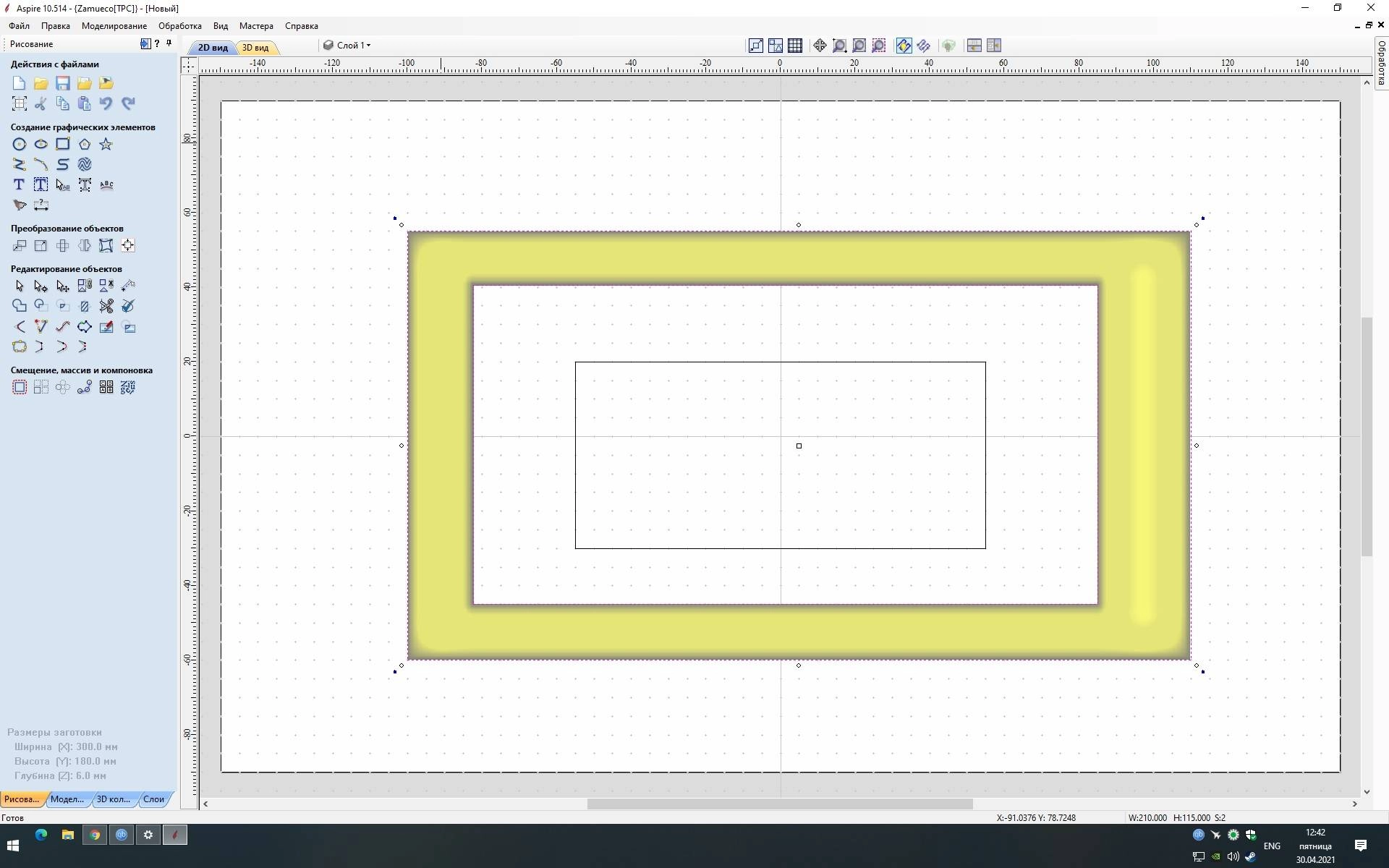Select the Node Editing arrow tool
The width and height of the screenshot is (1389, 868).
pyautogui.click(x=41, y=286)
